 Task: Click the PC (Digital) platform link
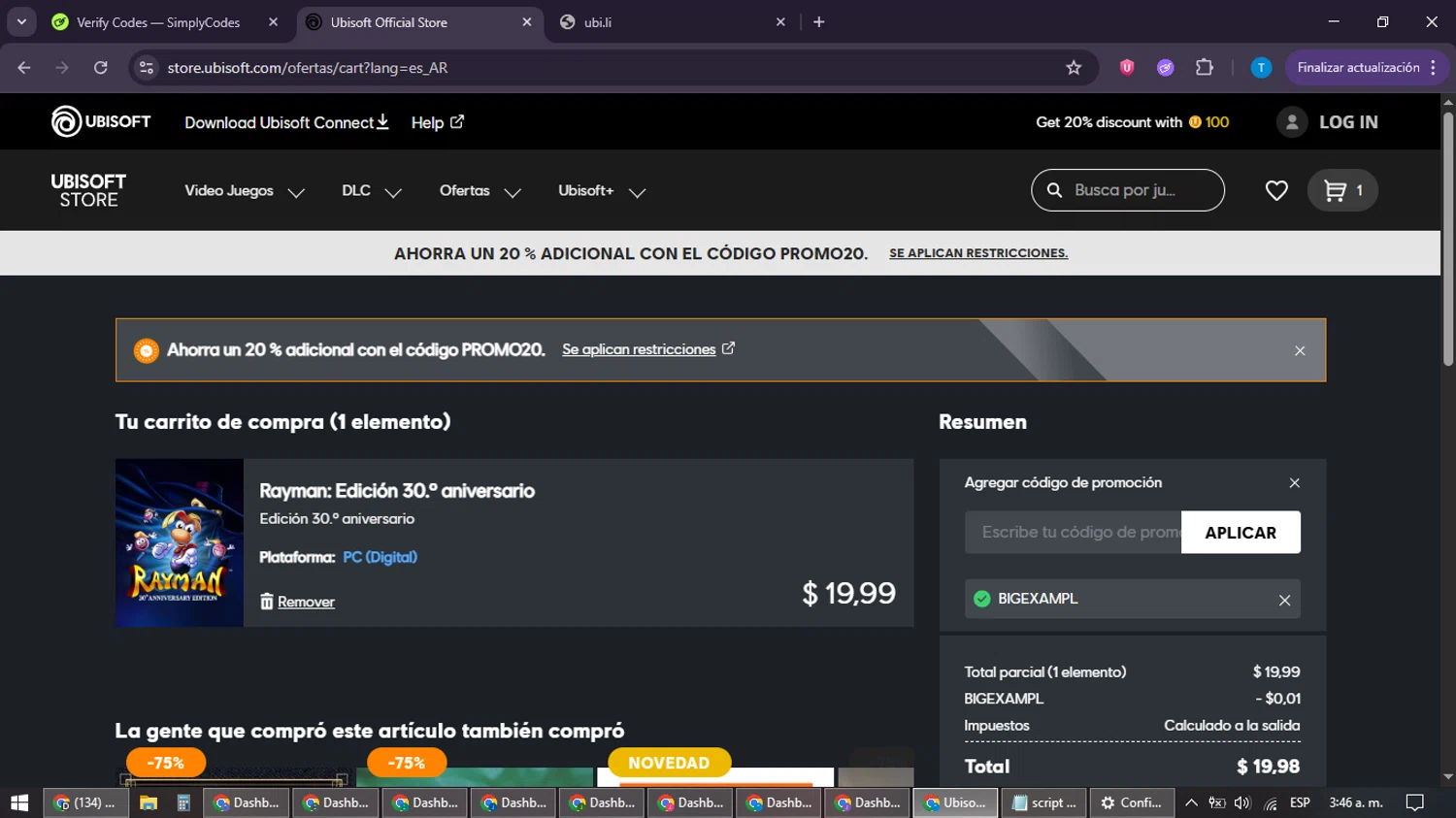click(380, 557)
